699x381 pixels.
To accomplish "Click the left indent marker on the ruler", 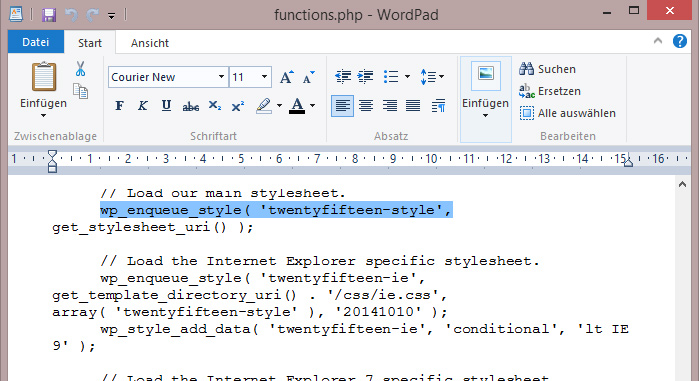I will click(x=52, y=161).
